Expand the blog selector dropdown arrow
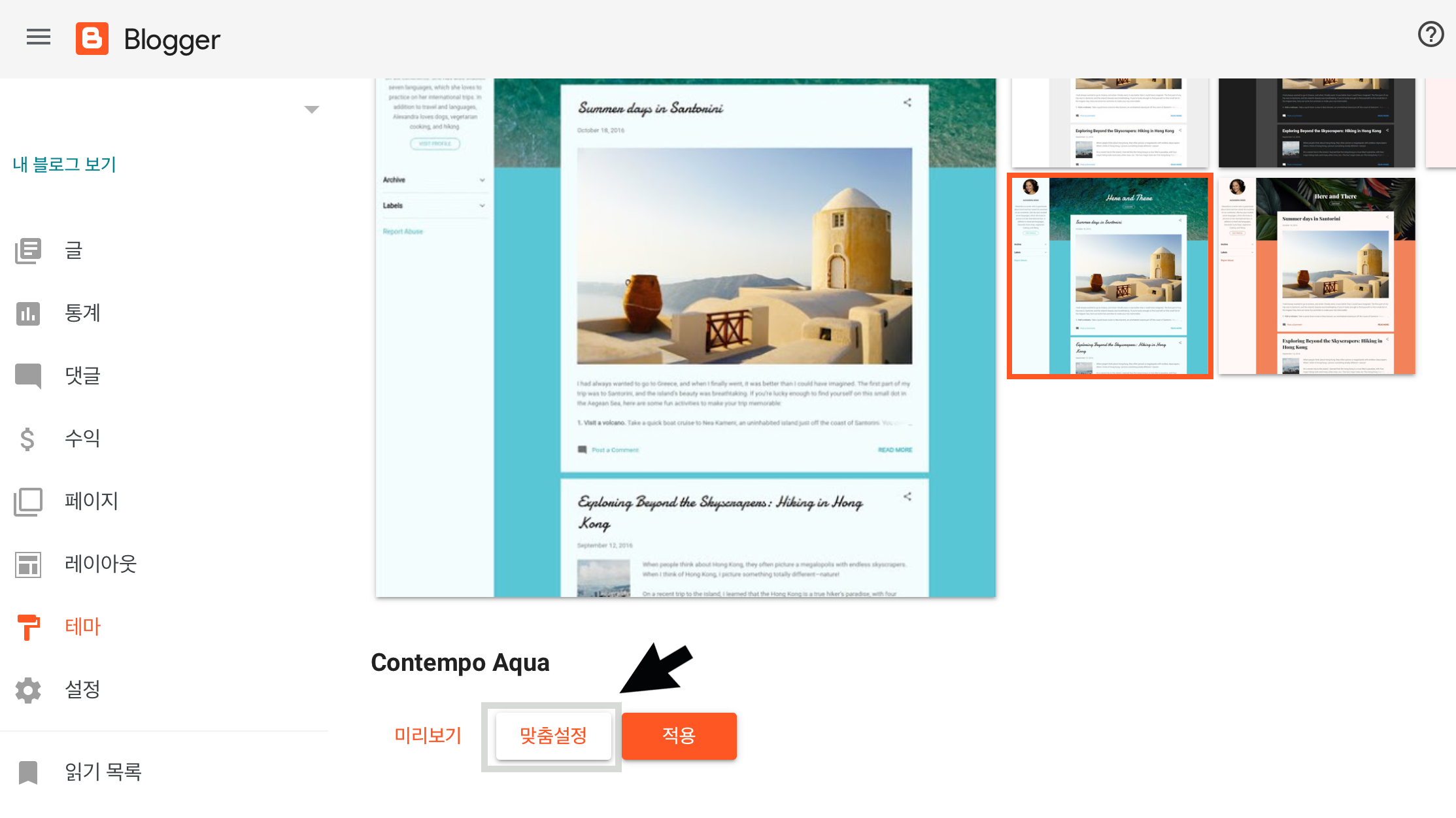 click(x=312, y=109)
